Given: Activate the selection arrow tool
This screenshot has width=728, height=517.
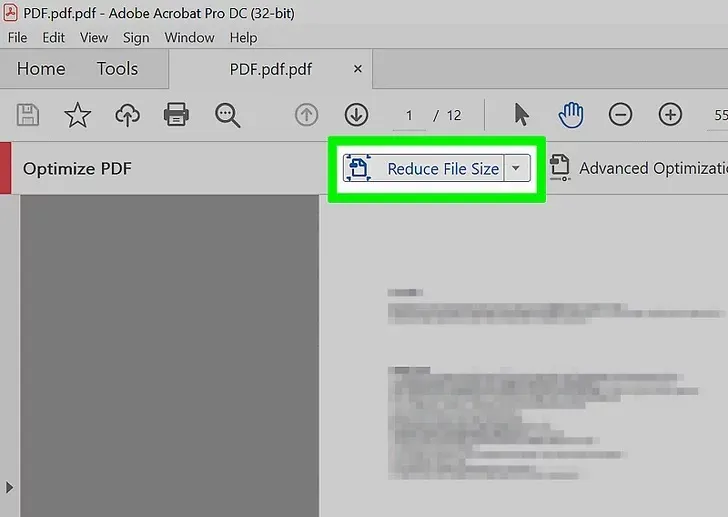Looking at the screenshot, I should (521, 115).
